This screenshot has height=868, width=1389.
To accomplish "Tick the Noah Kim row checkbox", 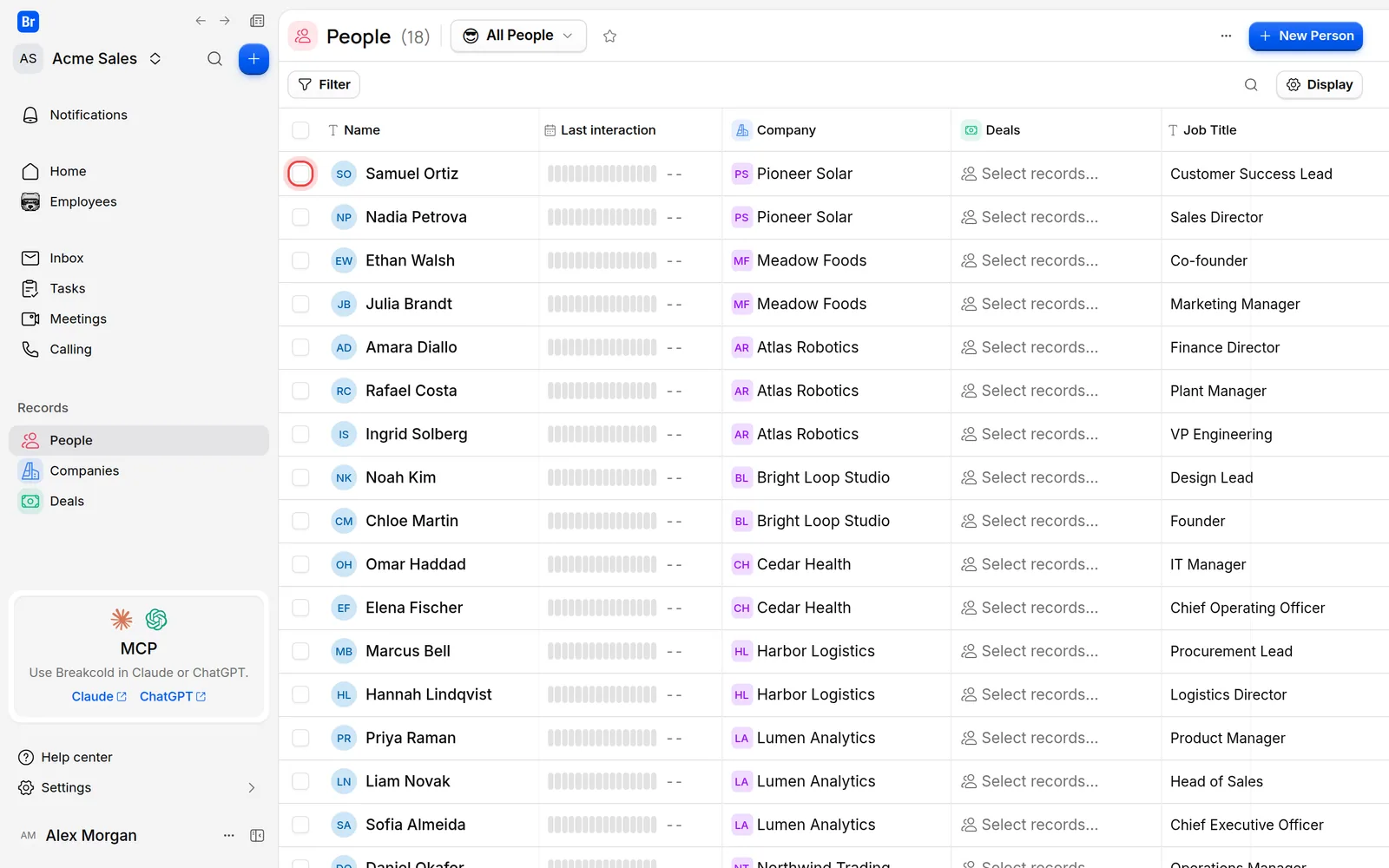I will click(300, 477).
